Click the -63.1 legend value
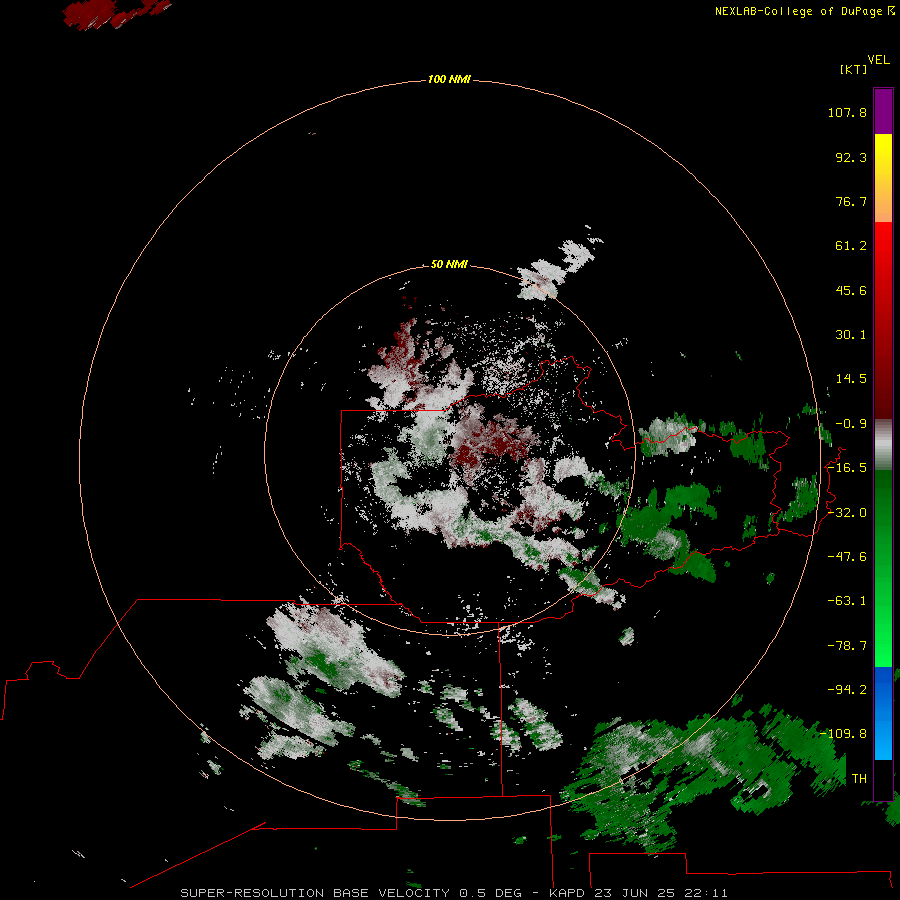This screenshot has height=900, width=900. pyautogui.click(x=847, y=601)
